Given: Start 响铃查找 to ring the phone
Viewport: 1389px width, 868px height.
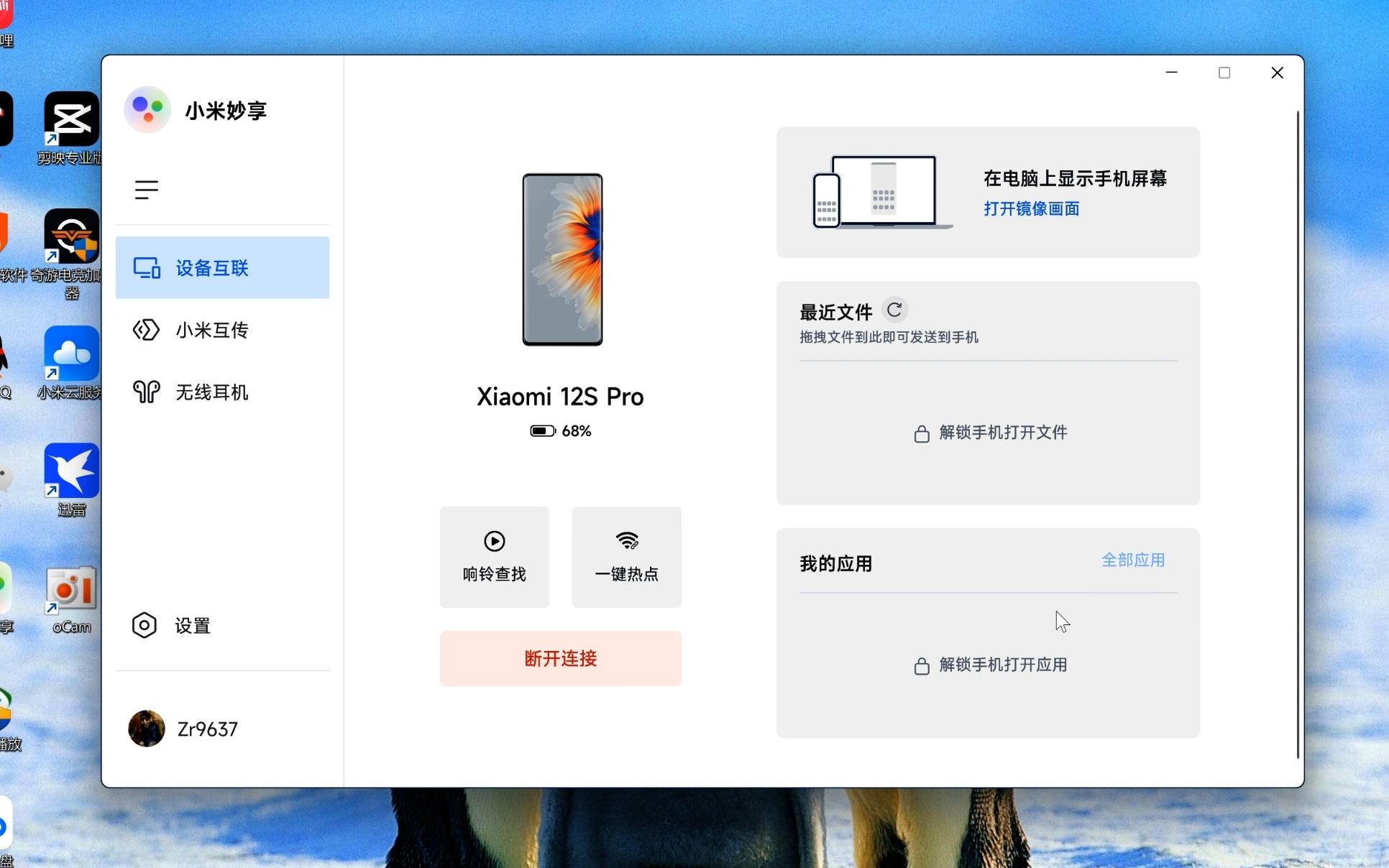Looking at the screenshot, I should click(x=495, y=557).
